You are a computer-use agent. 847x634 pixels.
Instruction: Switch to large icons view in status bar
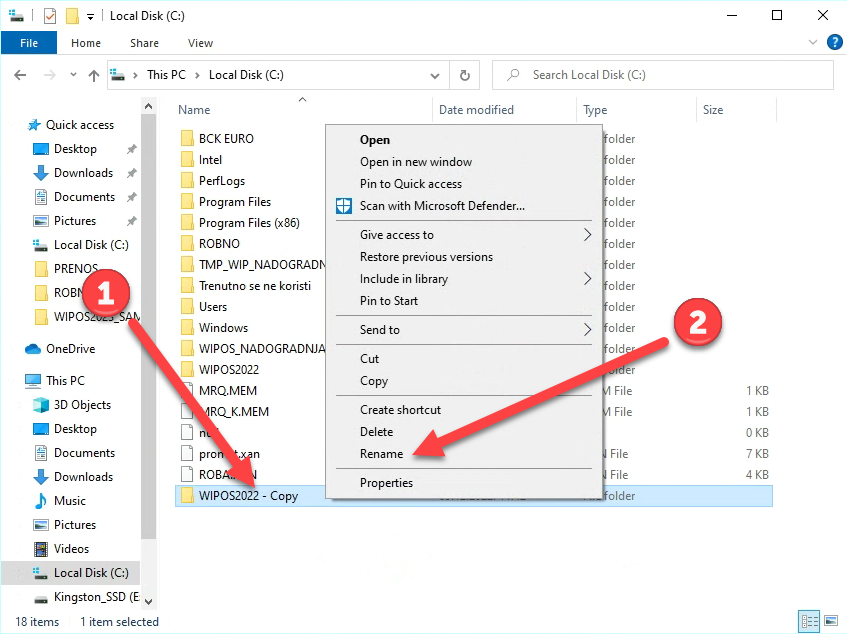point(830,621)
